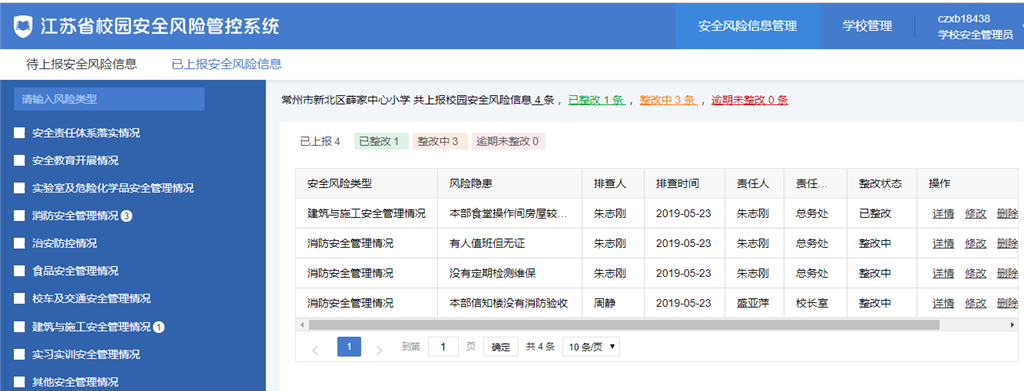Check the 校车及交通安全管理情况 checkbox

point(19,299)
